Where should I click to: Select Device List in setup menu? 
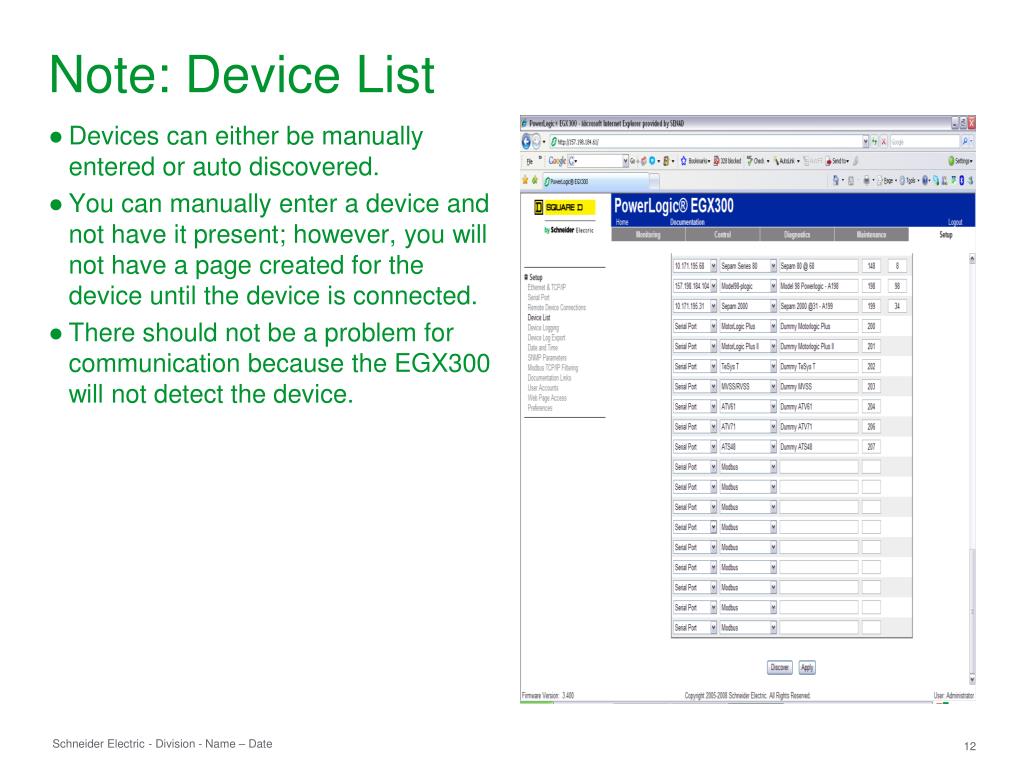(x=539, y=317)
